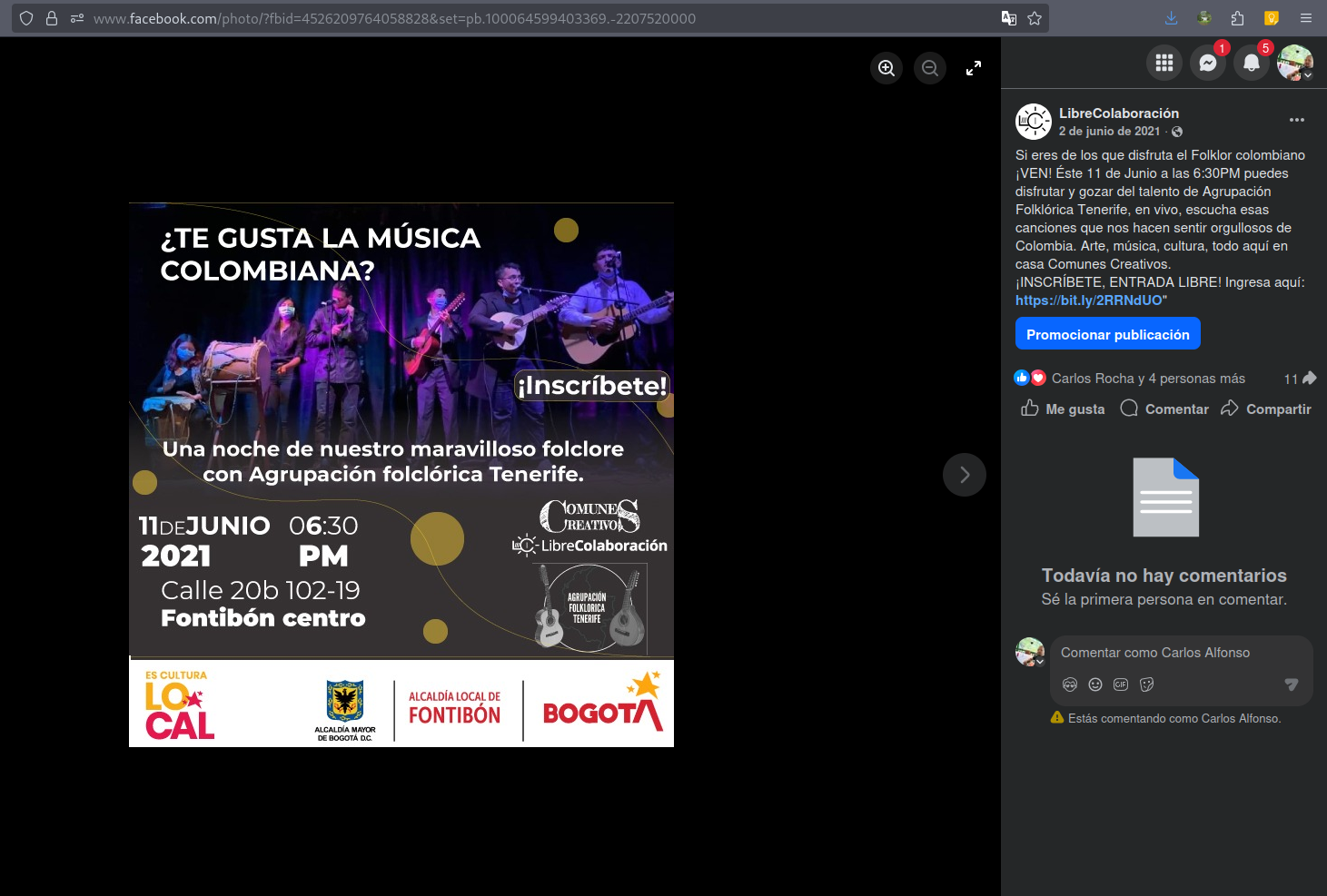
Task: Insert an avatar sticker in comment
Action: pyautogui.click(x=1070, y=684)
